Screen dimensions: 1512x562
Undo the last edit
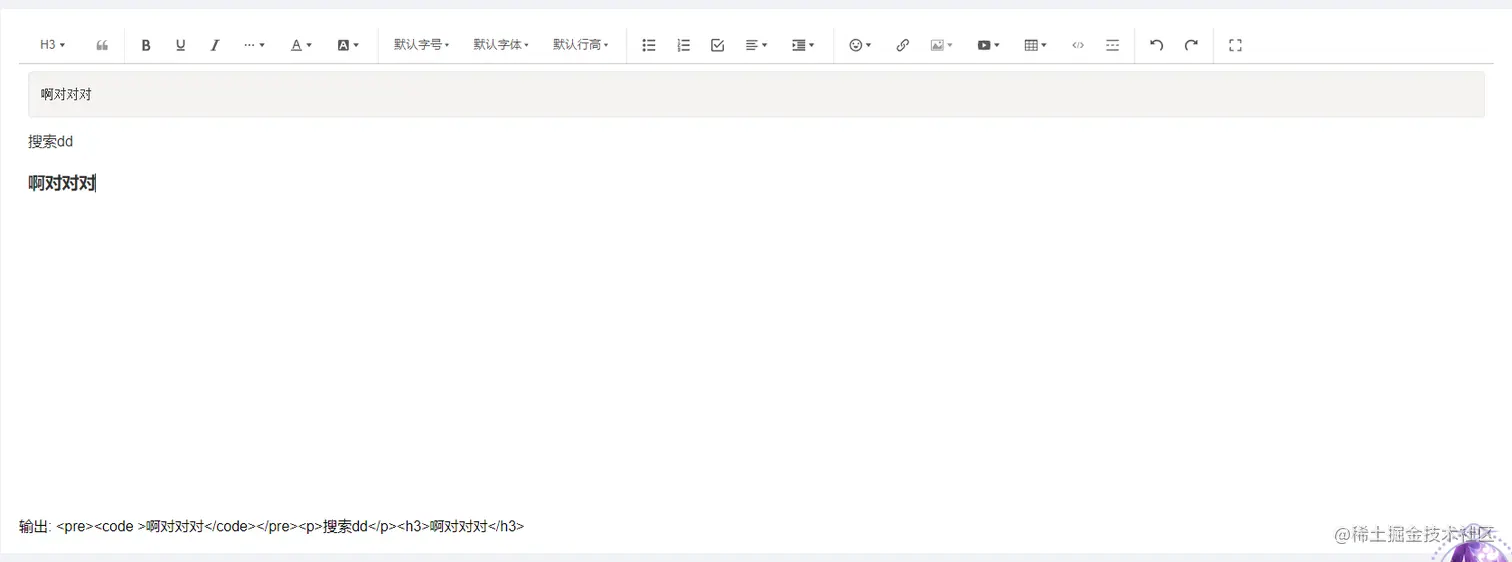[1157, 45]
